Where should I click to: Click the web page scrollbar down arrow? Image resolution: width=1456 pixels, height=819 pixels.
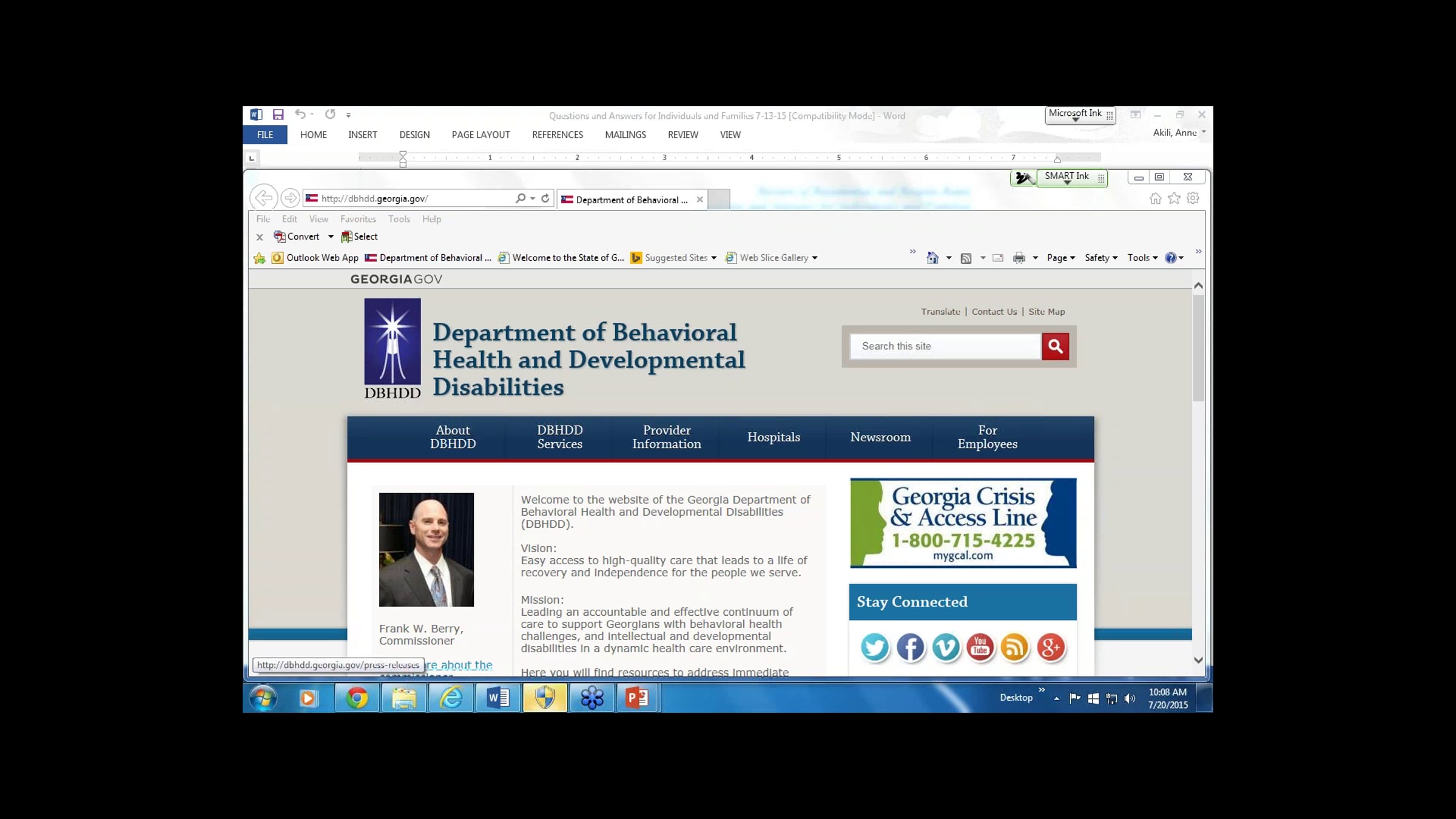pos(1198,660)
